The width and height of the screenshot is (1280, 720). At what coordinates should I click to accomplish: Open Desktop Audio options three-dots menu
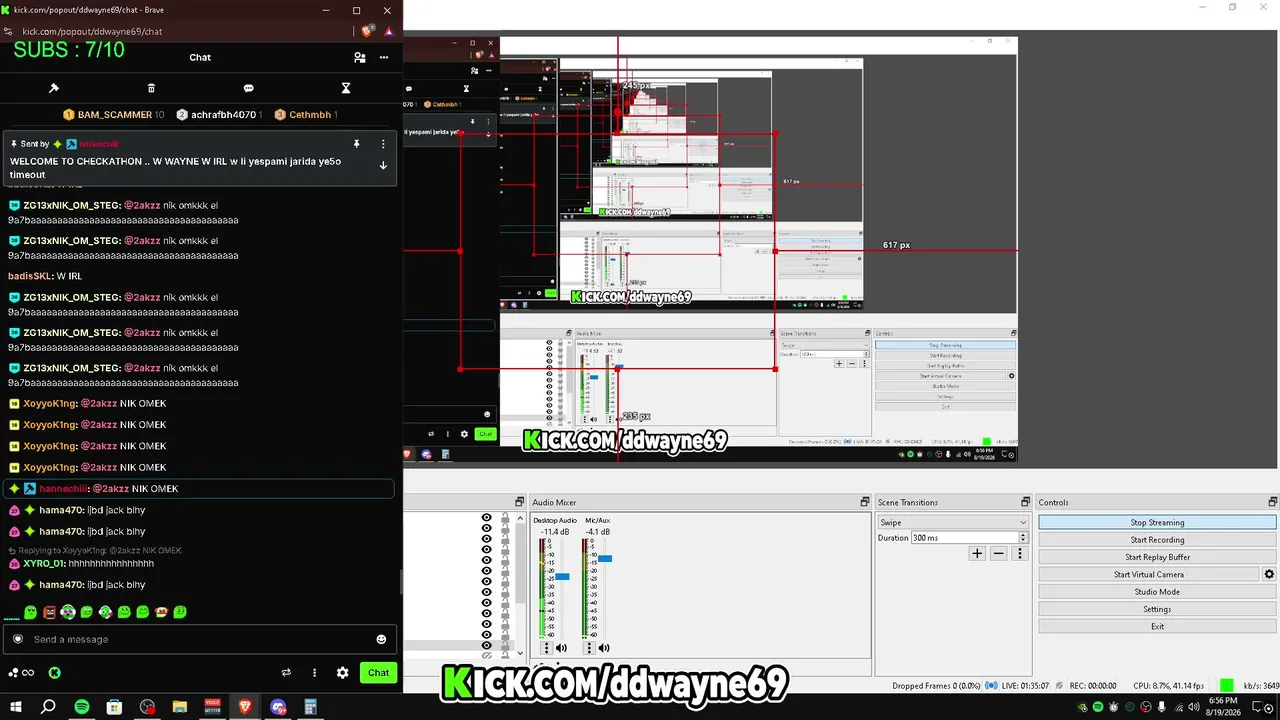point(546,648)
